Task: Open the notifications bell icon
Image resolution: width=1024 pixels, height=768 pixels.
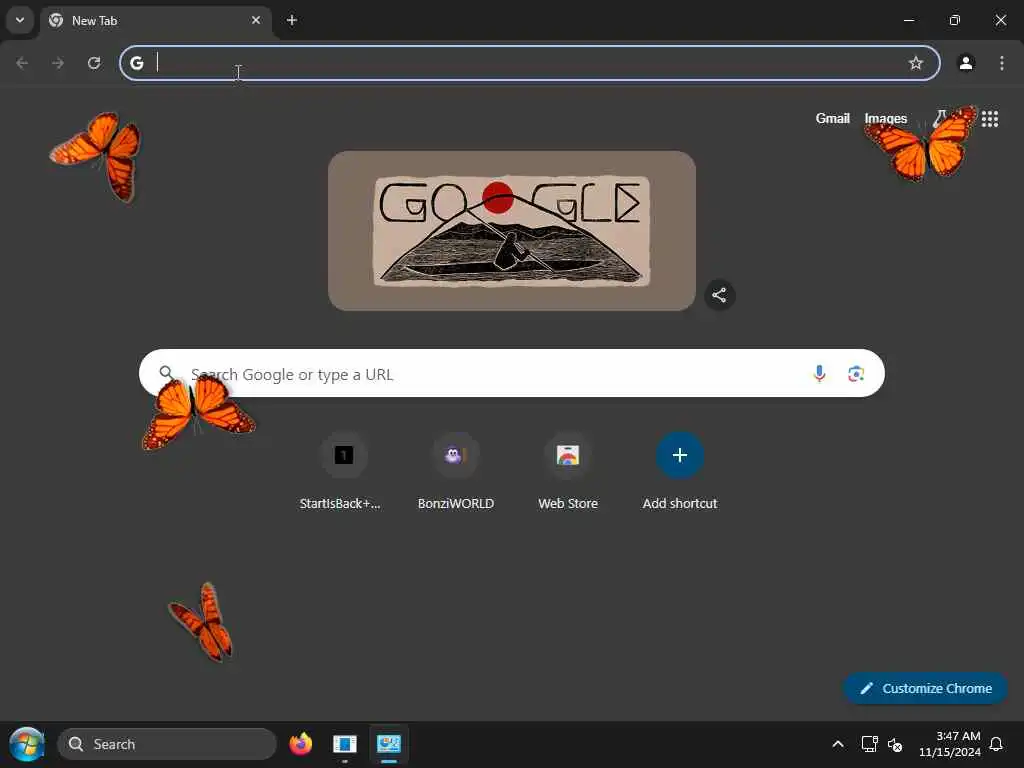Action: 996,744
